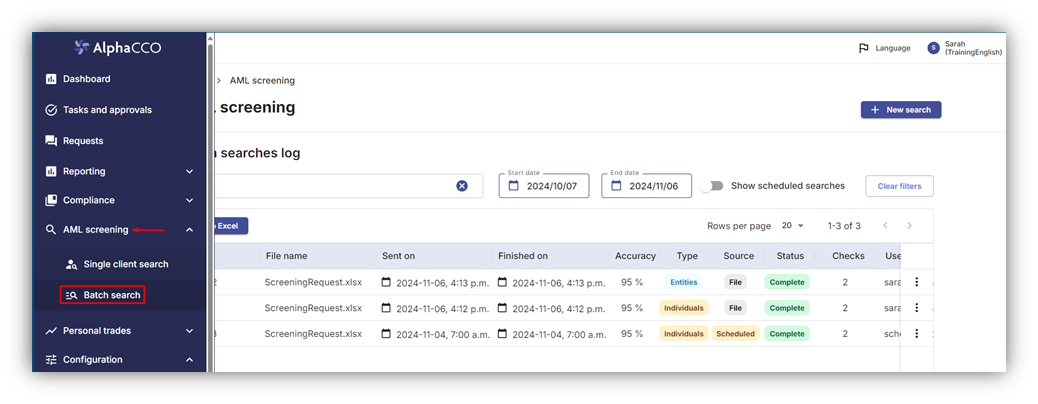Click the Personal trades trend line icon
This screenshot has width=1038, height=404.
point(50,330)
